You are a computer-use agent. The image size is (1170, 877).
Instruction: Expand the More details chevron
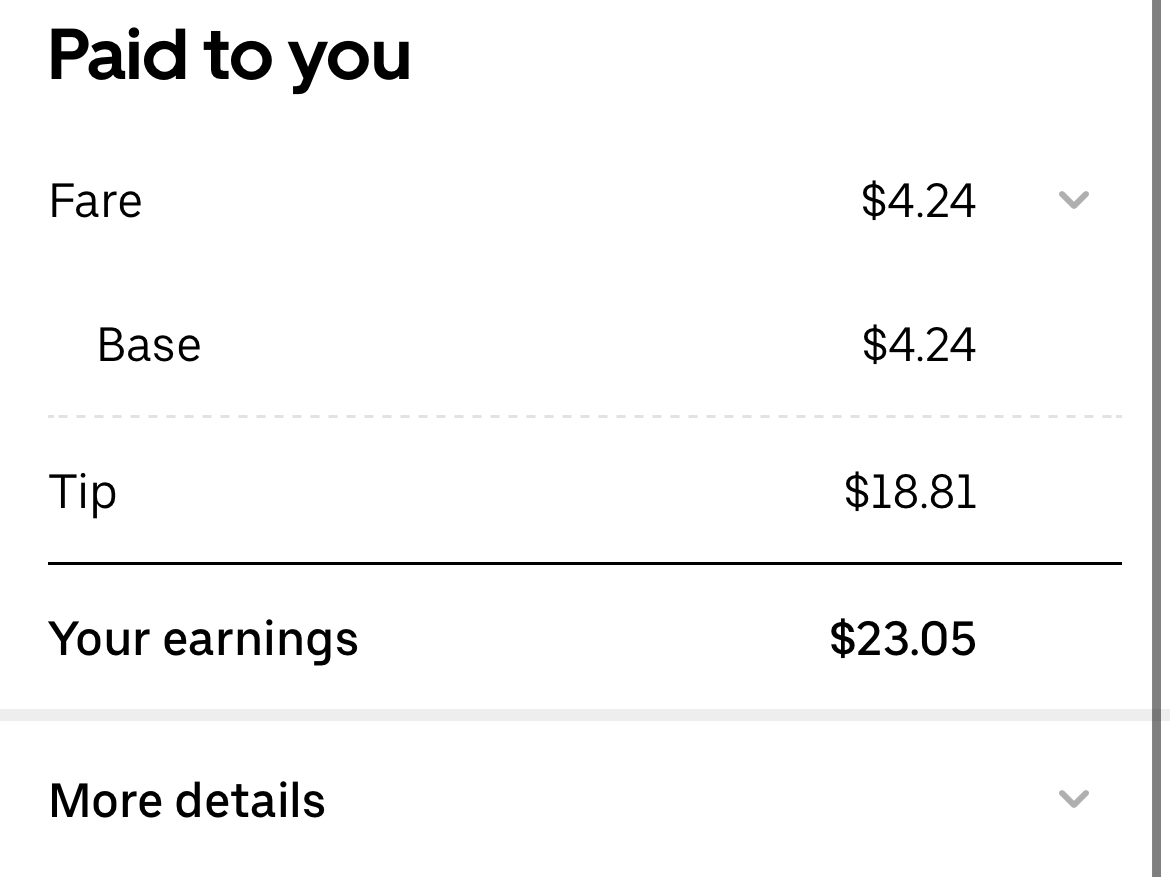point(1073,799)
